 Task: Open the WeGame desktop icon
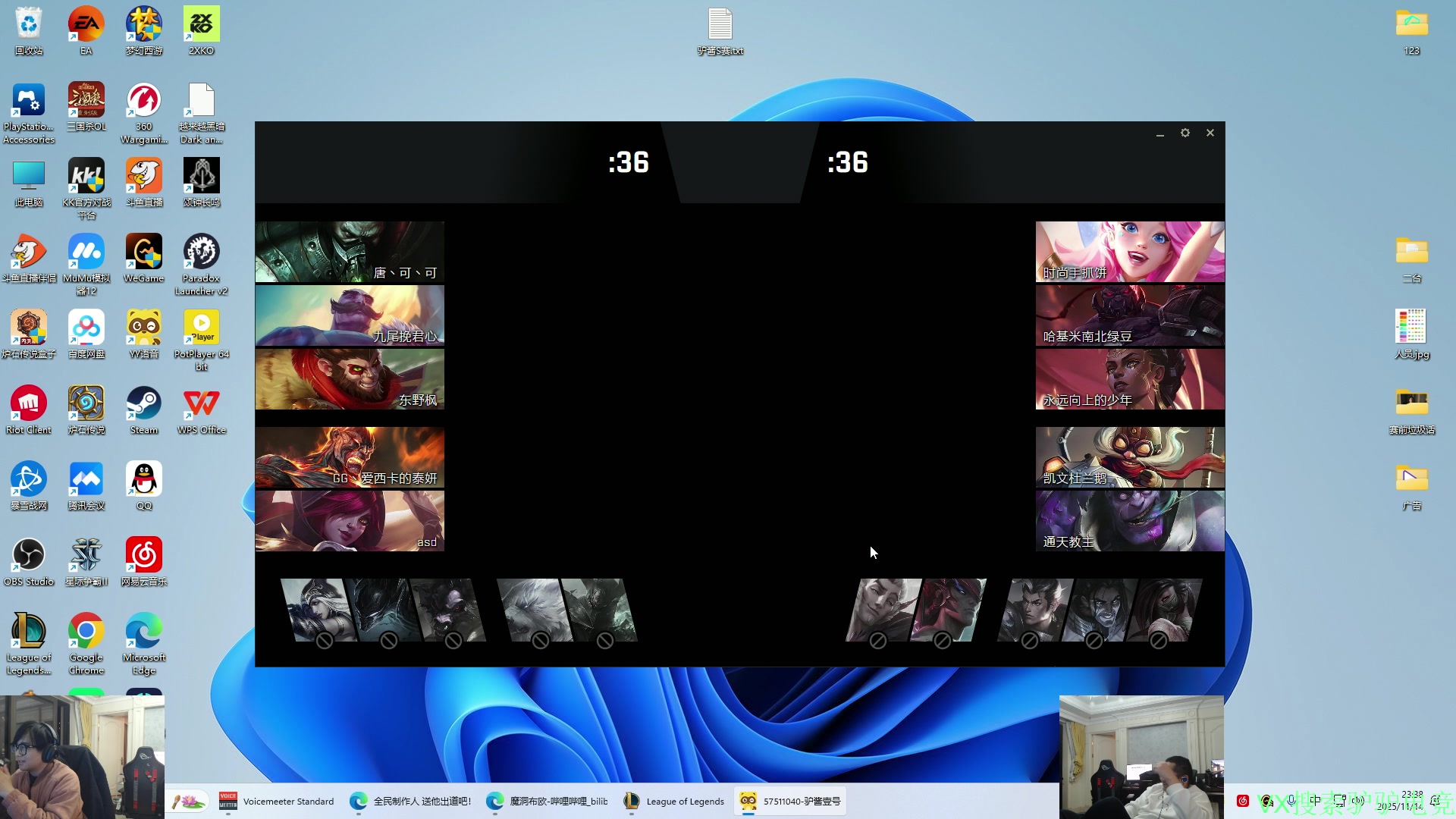coord(143,253)
